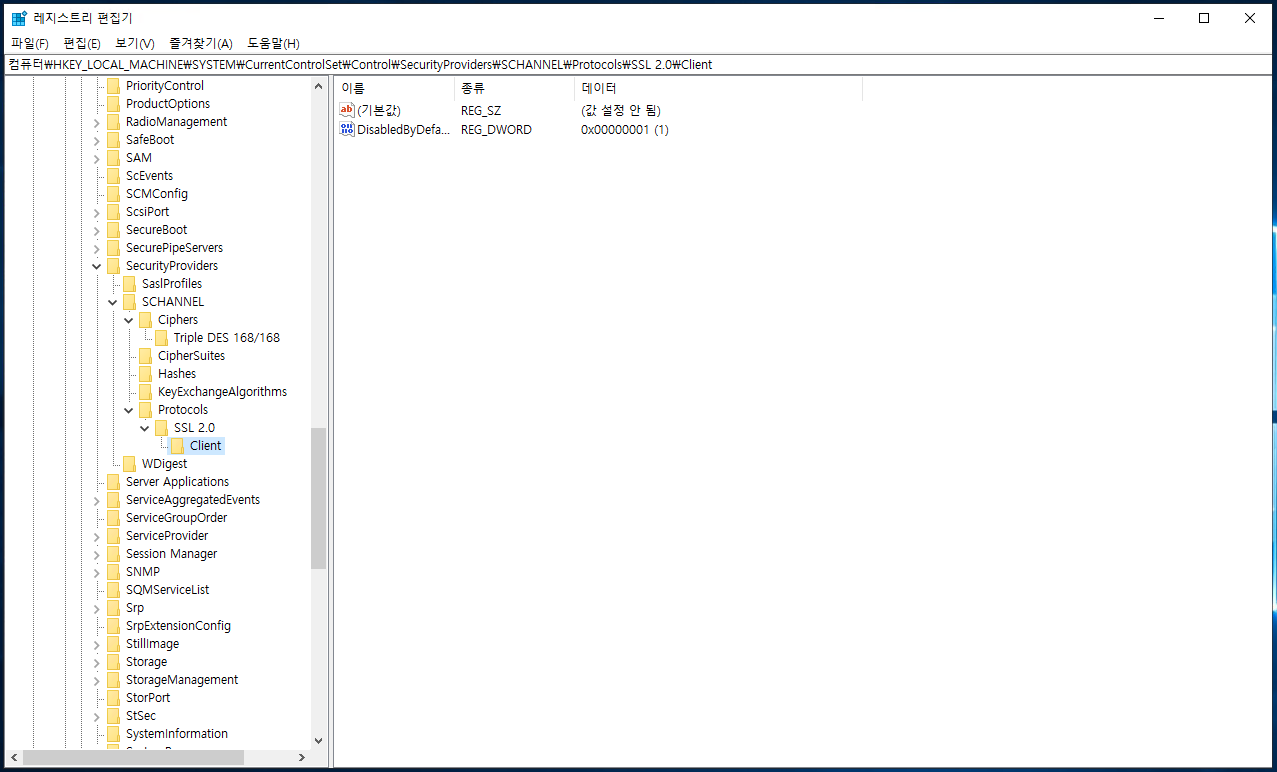The width and height of the screenshot is (1277, 772).
Task: Click the ProductOptions folder icon
Action: click(x=113, y=104)
